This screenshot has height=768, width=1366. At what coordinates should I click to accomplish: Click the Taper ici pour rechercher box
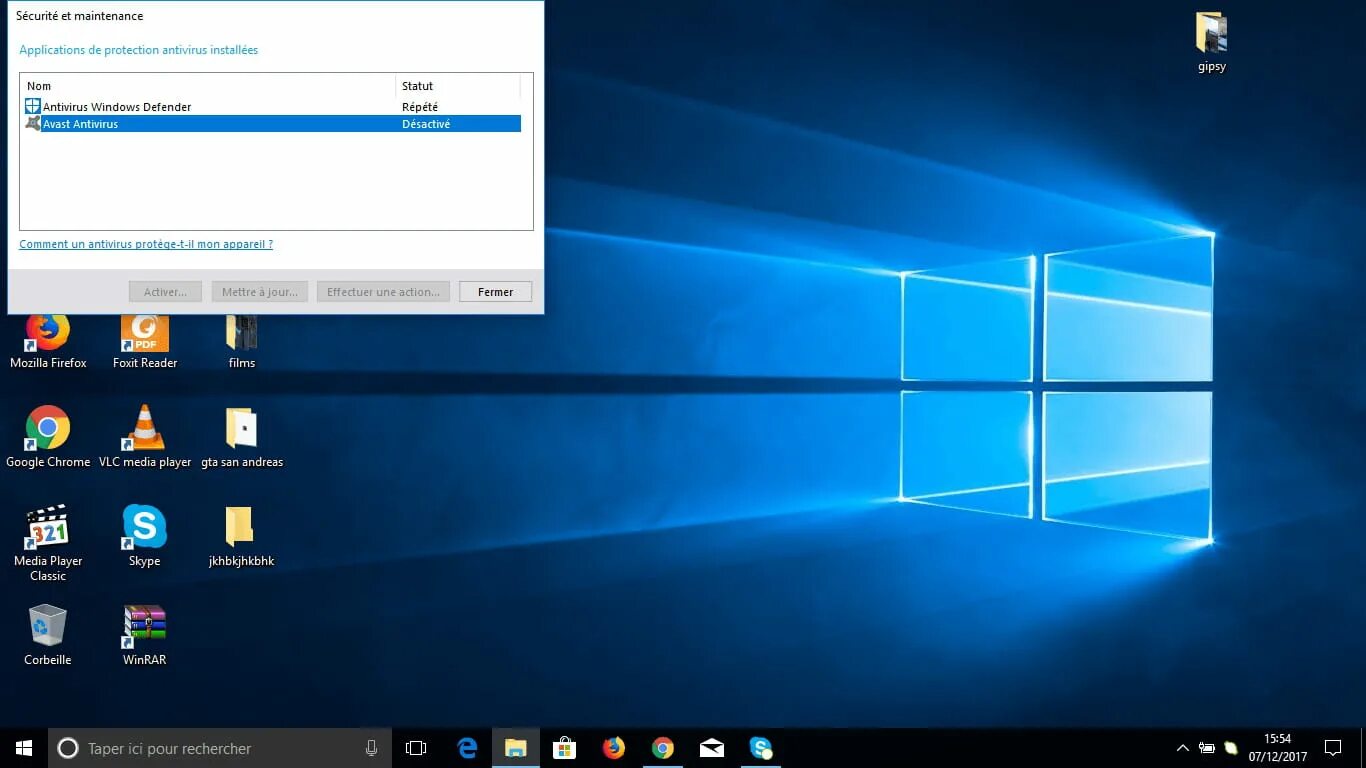(x=220, y=748)
